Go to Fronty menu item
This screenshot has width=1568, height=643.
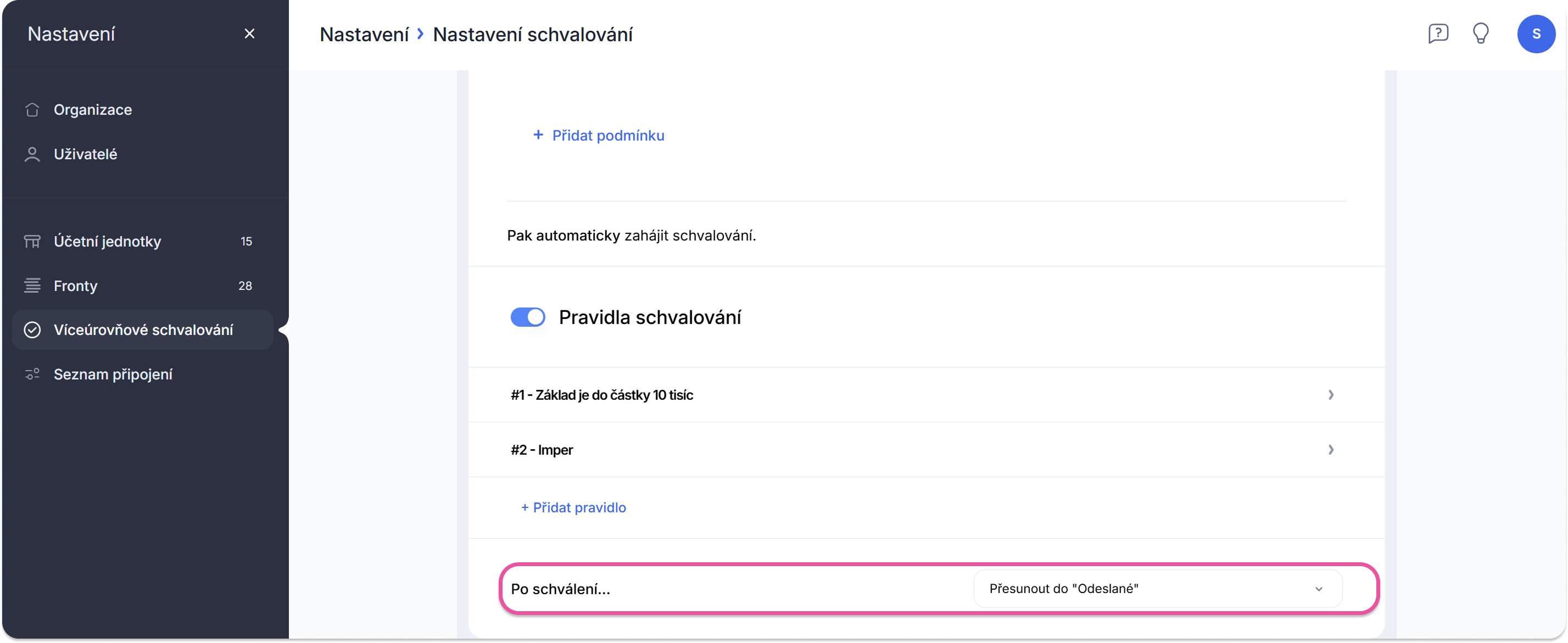75,286
